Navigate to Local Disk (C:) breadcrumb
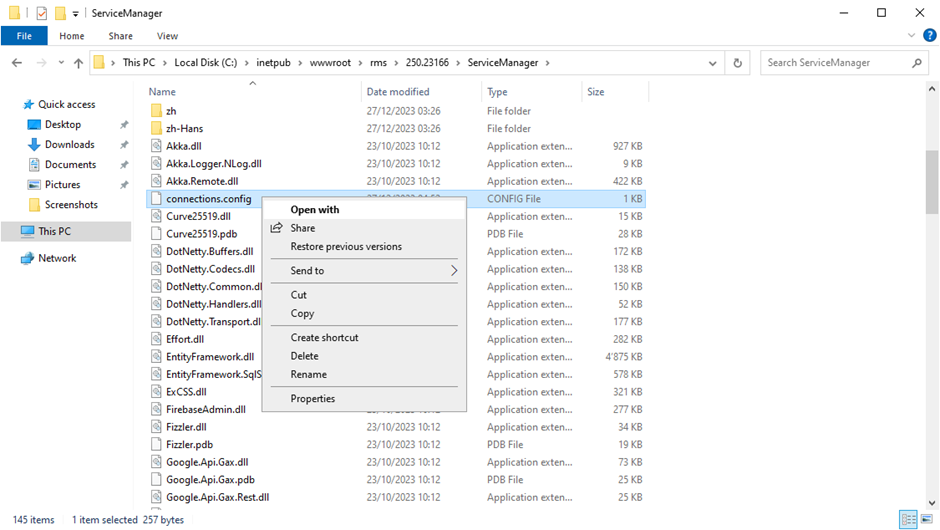Screen dimensions: 940x530 pyautogui.click(x=206, y=62)
